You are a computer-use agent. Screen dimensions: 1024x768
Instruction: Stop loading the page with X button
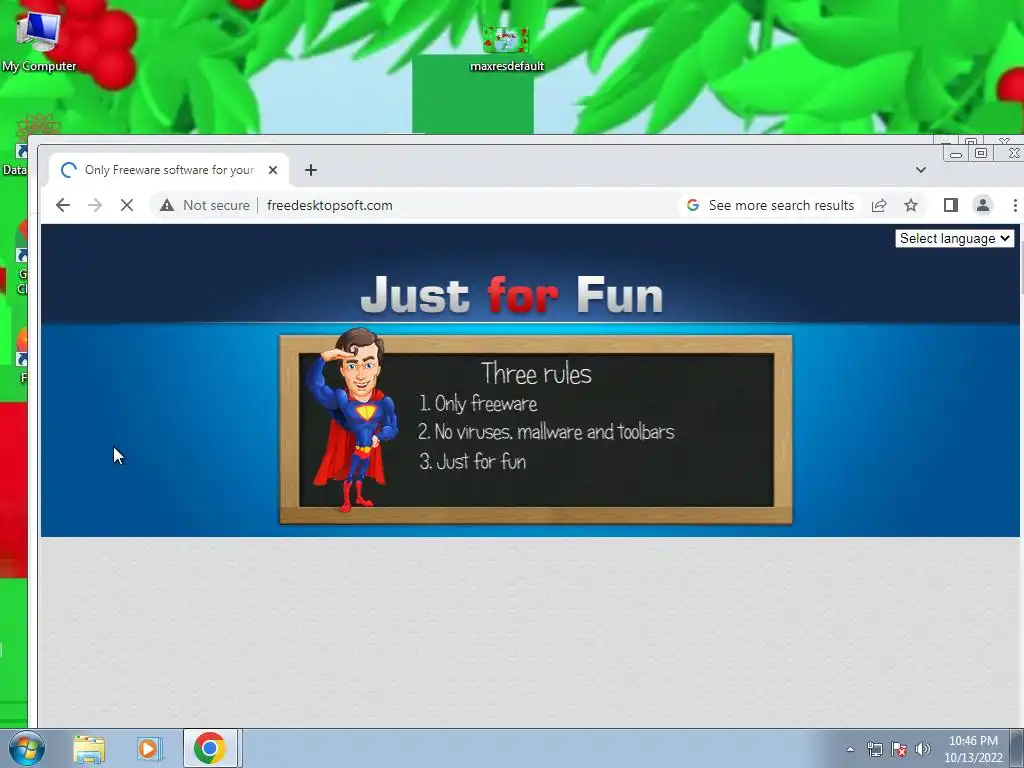coord(127,205)
